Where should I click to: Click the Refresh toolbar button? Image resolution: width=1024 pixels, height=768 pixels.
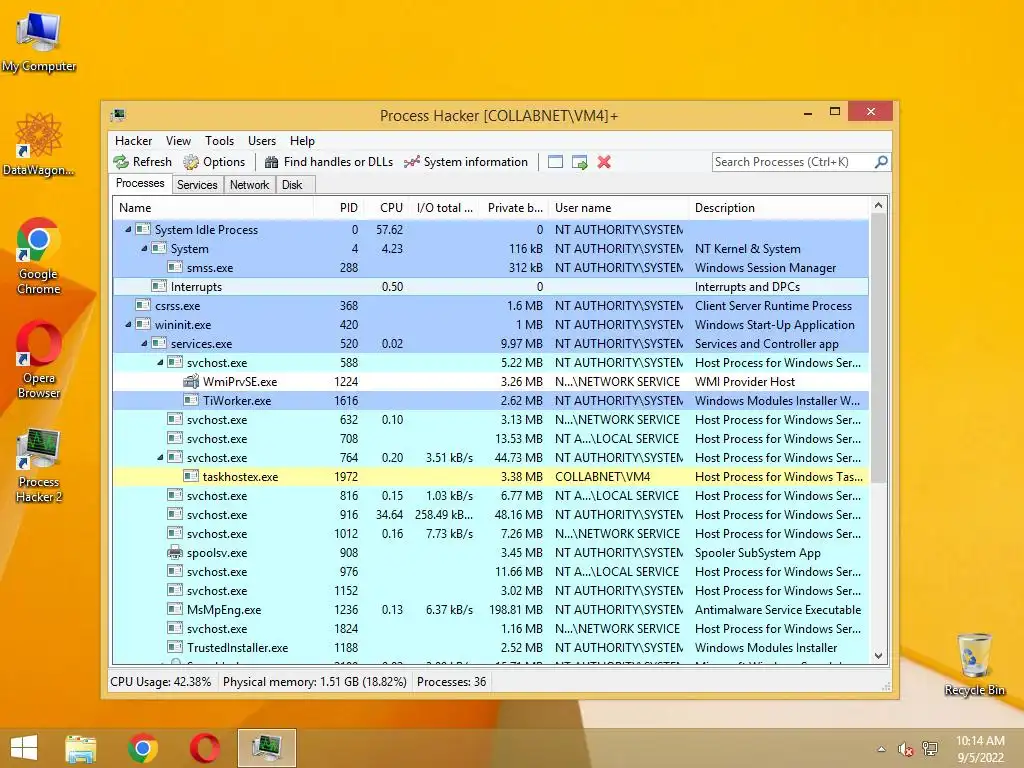point(142,162)
